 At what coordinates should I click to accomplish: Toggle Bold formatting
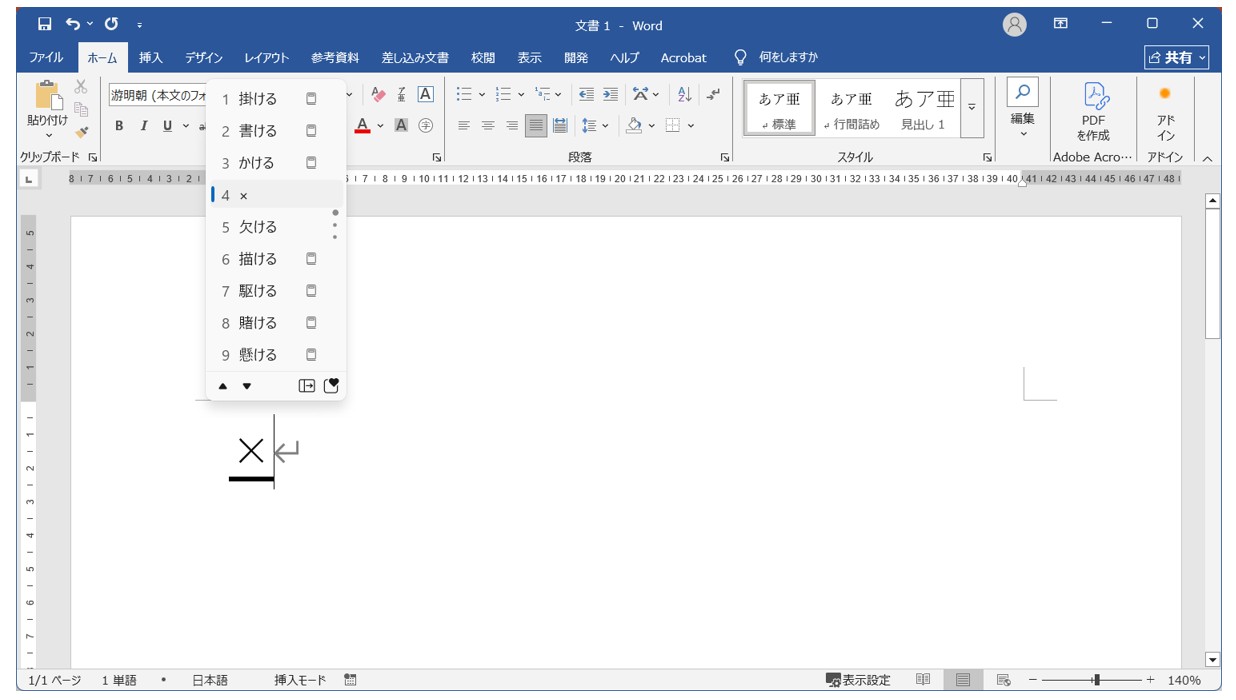pos(119,125)
